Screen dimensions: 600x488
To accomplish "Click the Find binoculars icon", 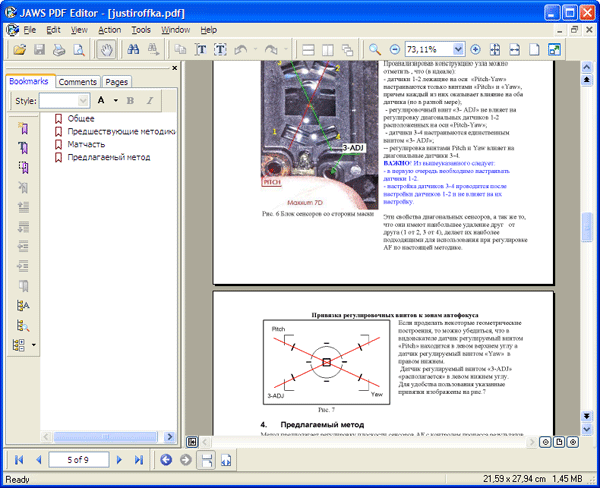I will tap(133, 49).
